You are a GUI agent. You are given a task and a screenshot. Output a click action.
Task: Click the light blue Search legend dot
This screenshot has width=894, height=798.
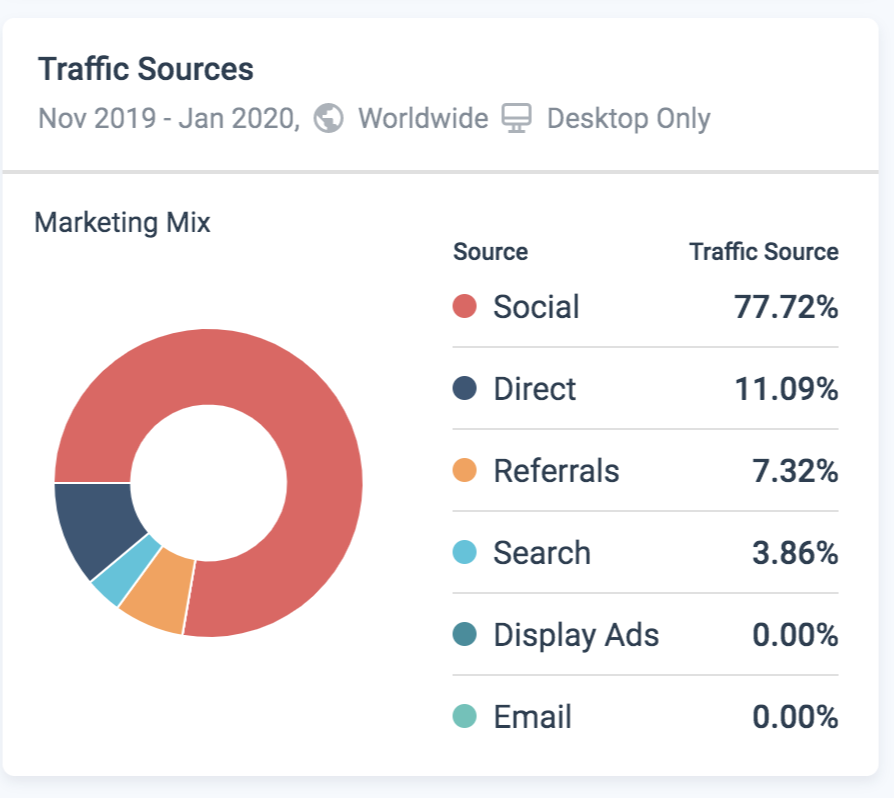465,552
